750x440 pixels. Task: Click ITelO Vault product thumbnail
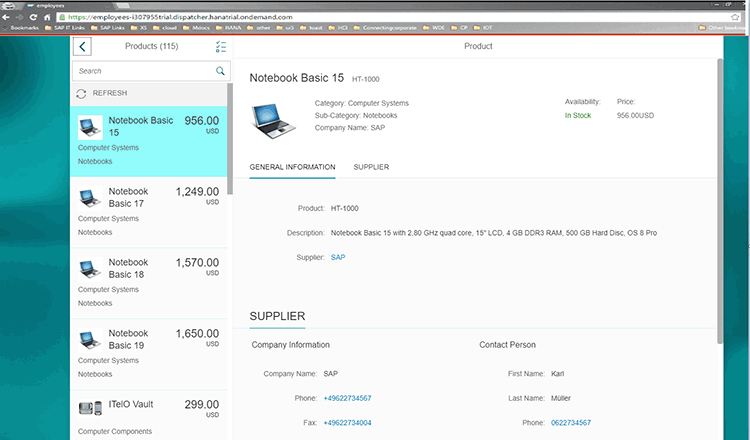[90, 408]
